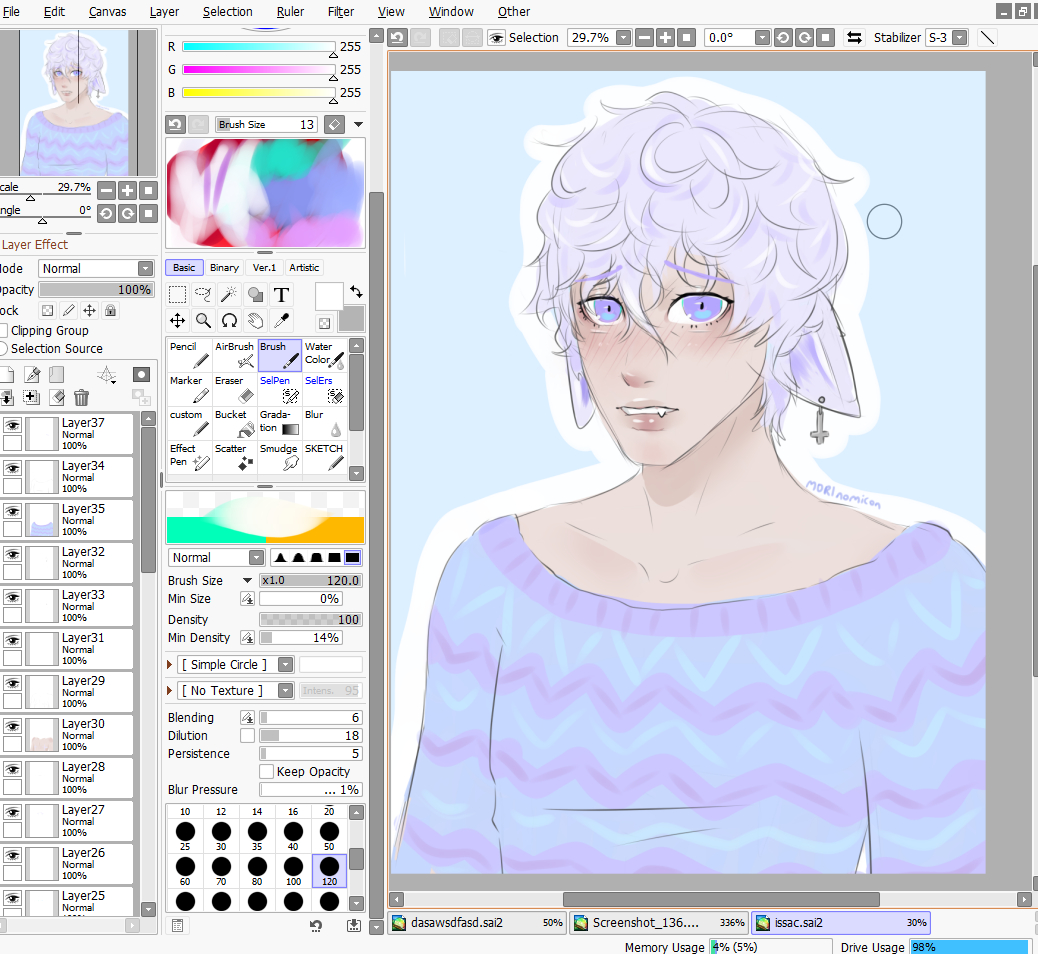Enable the Keep Opacity checkbox
Viewport: 1038px width, 954px height.
coord(267,772)
